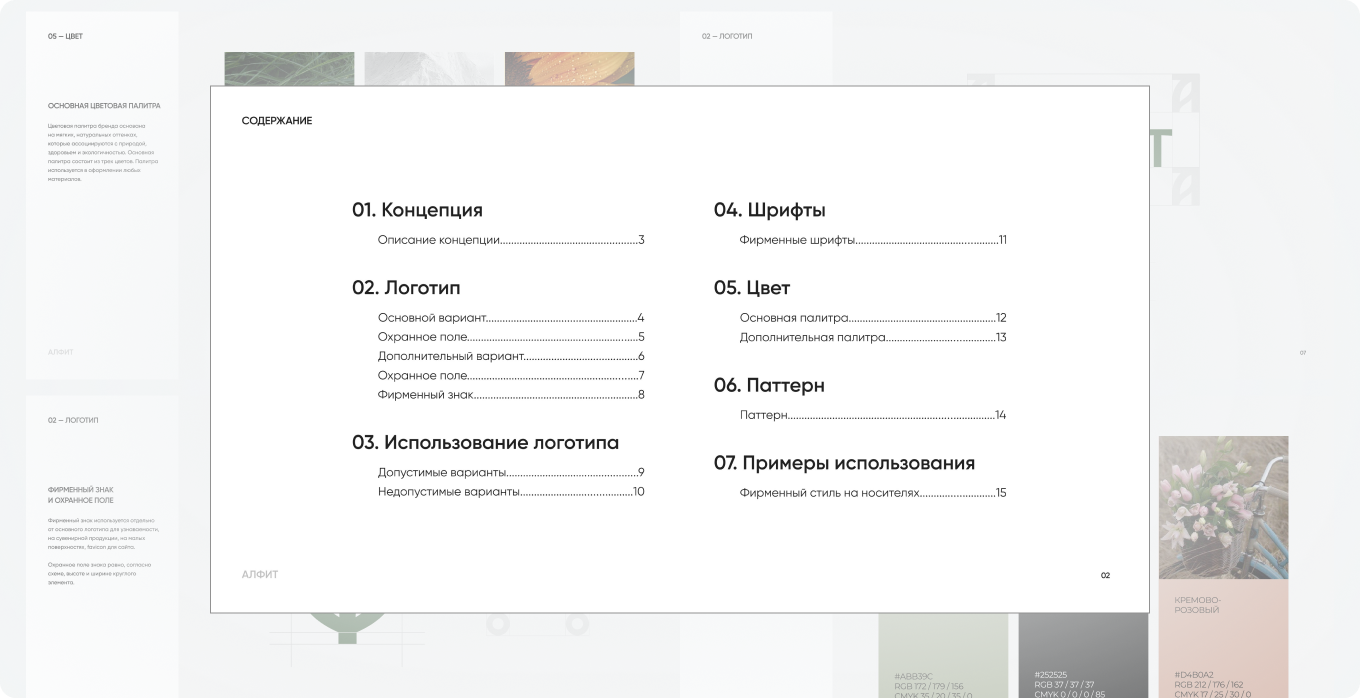Click the sunflower photo thumbnail in the background
1360x698 pixels.
click(x=569, y=69)
